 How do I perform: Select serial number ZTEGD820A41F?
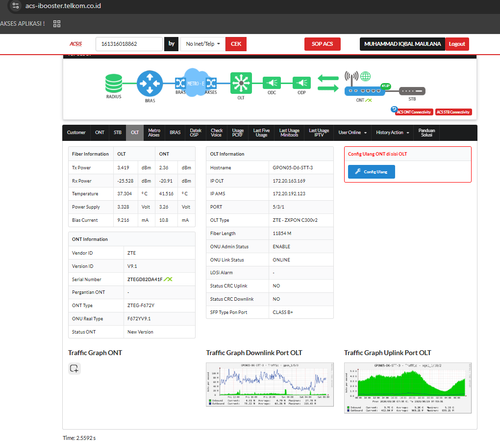click(x=145, y=279)
